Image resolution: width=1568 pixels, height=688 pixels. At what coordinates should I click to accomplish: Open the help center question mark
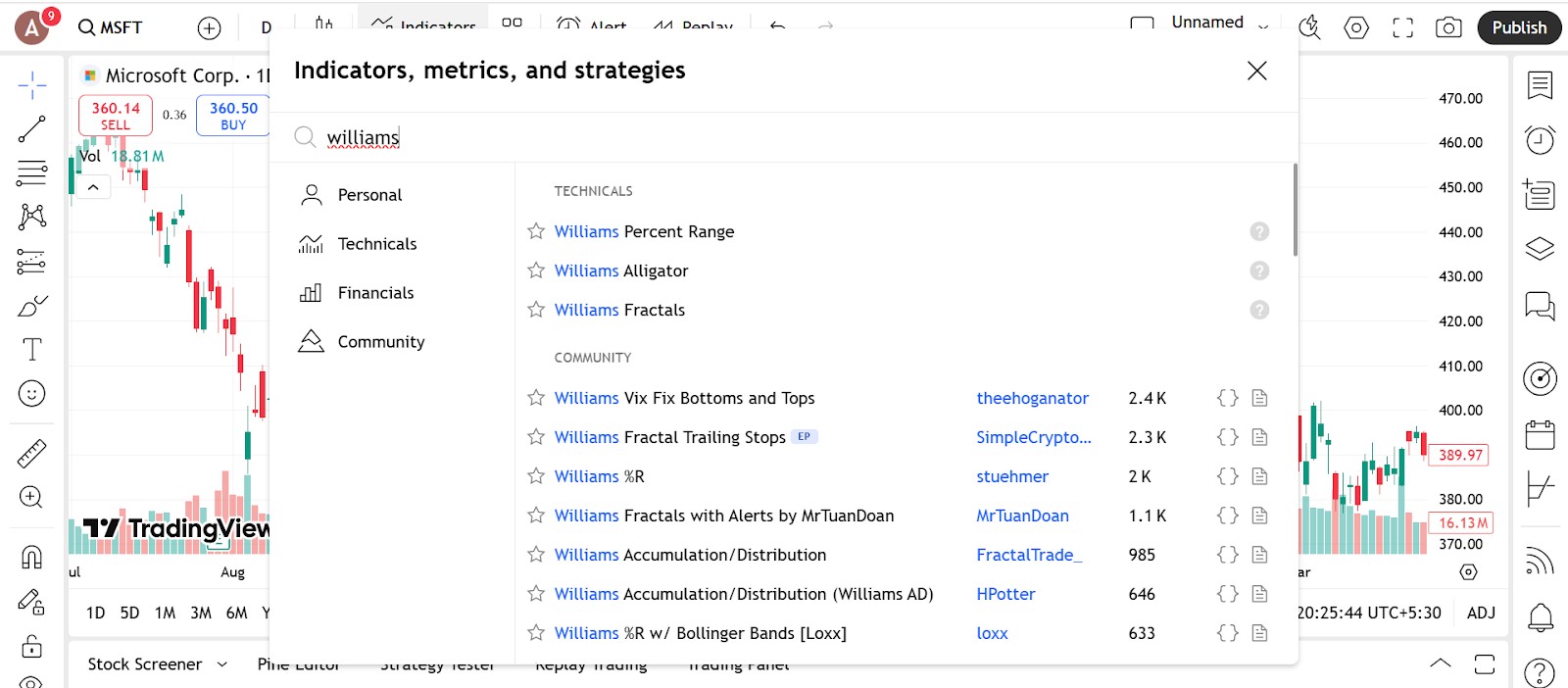(x=1540, y=672)
